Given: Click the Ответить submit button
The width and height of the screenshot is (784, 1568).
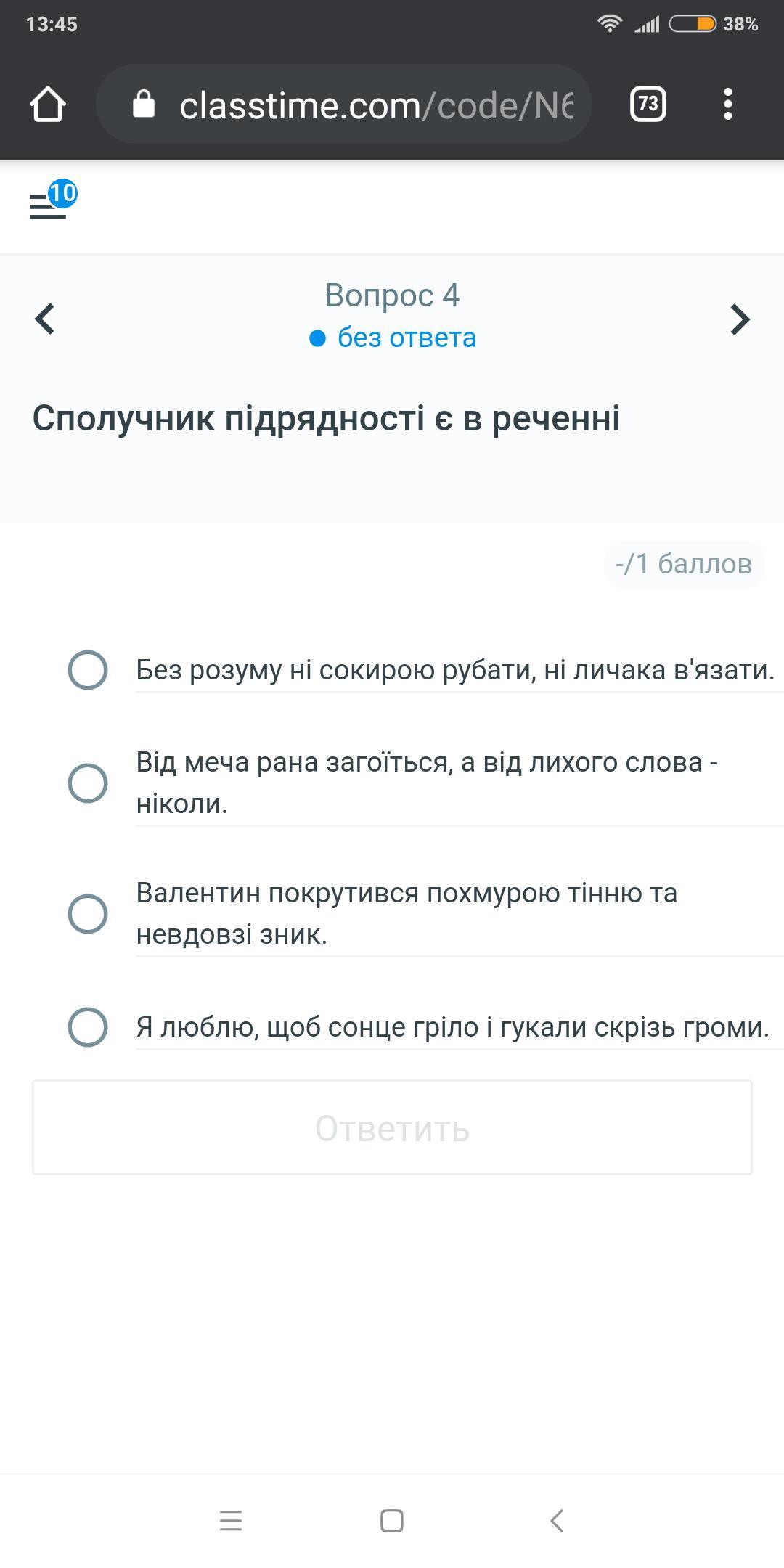Looking at the screenshot, I should click(392, 1127).
